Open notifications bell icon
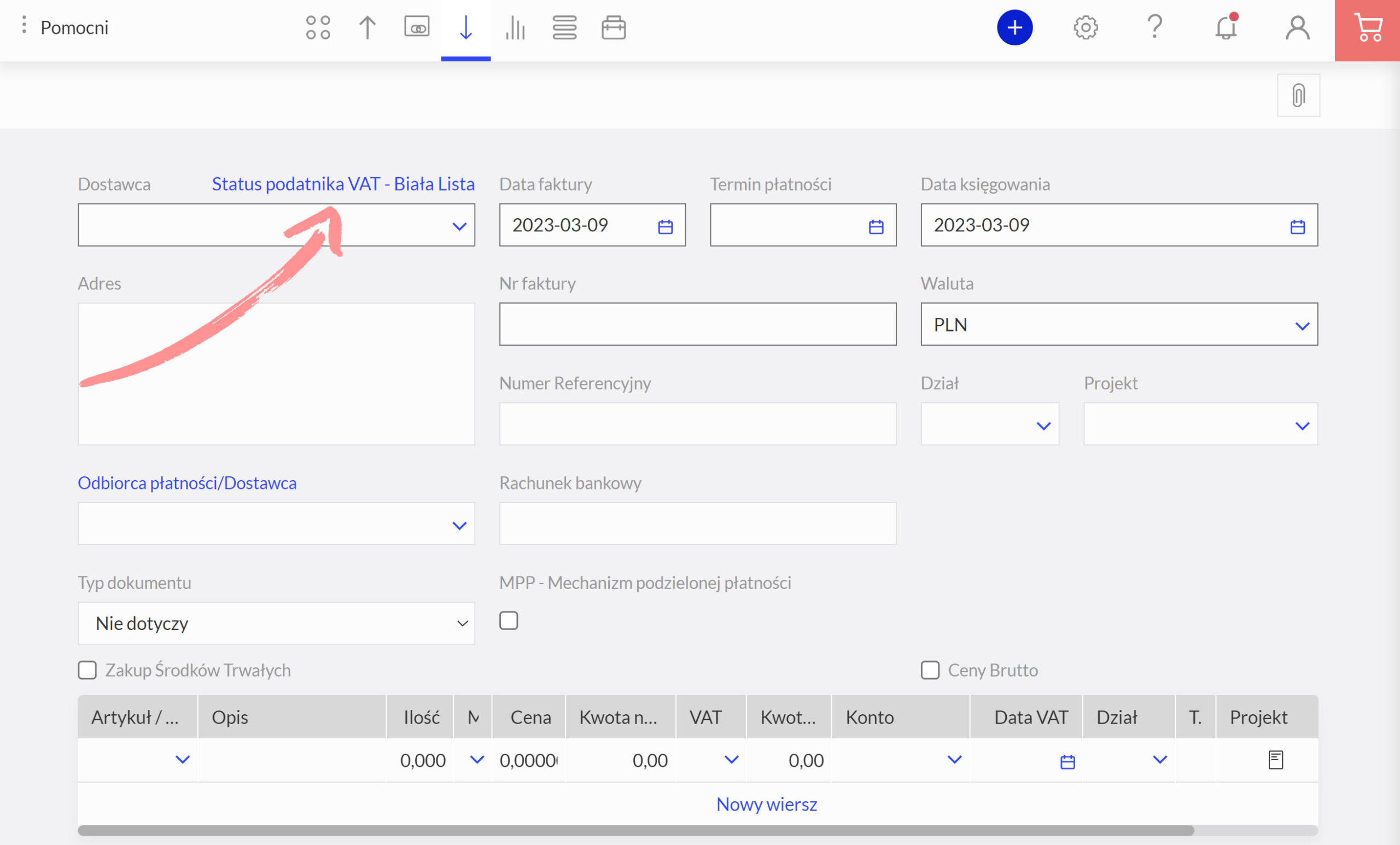1400x845 pixels. point(1226,27)
